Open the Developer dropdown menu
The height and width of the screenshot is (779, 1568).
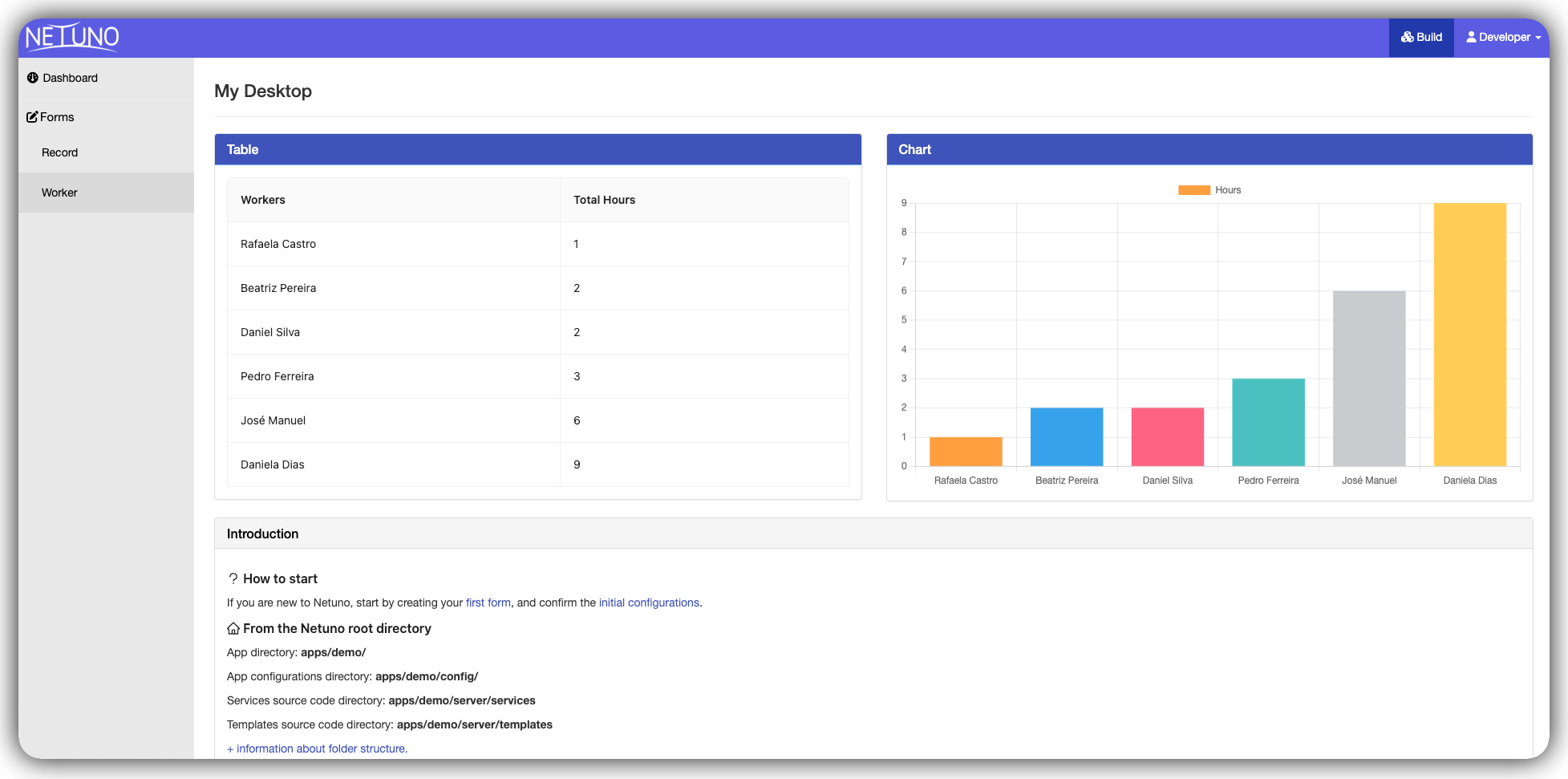1503,37
